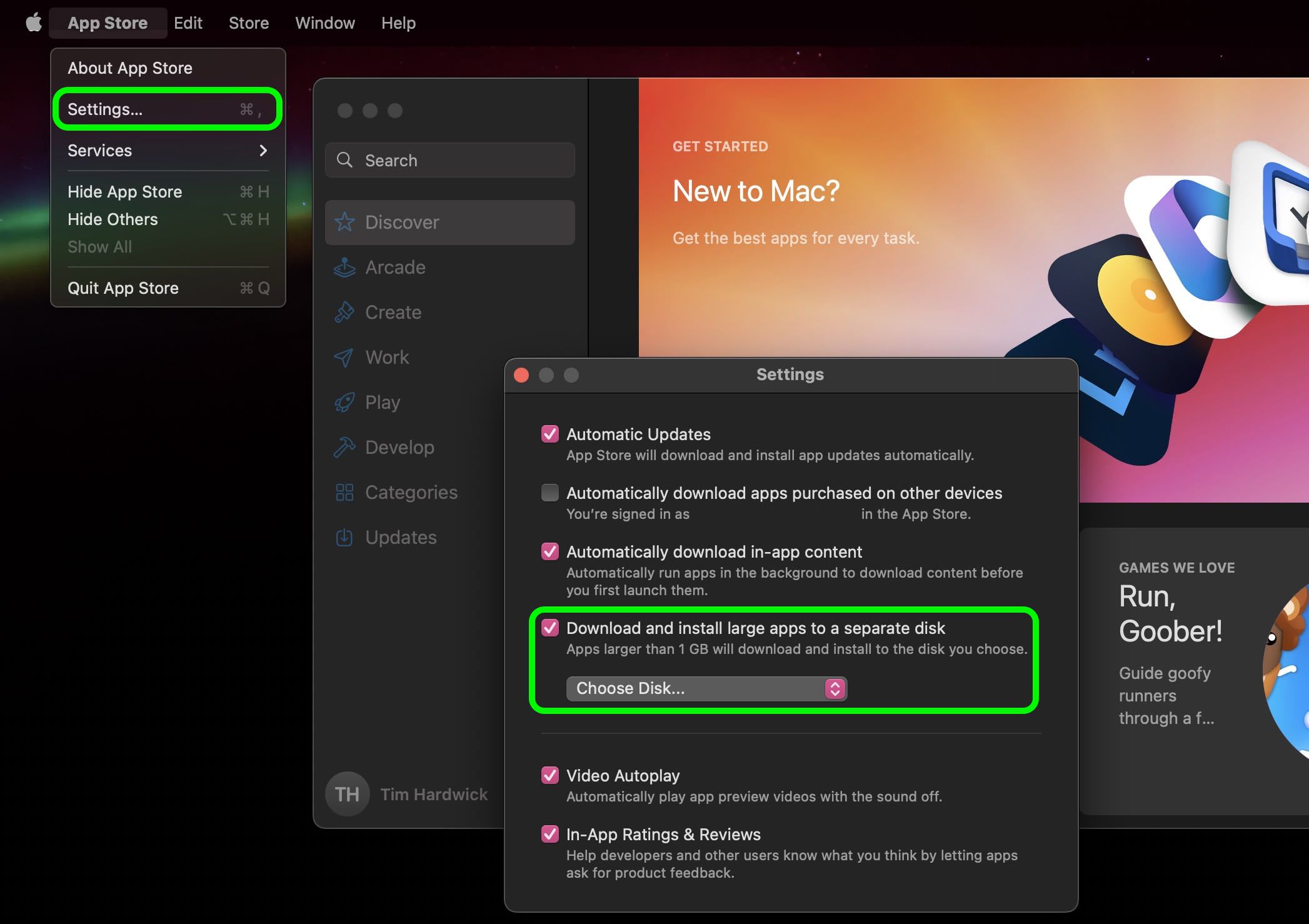
Task: Uncheck In-App Ratings & Reviews
Action: 550,834
